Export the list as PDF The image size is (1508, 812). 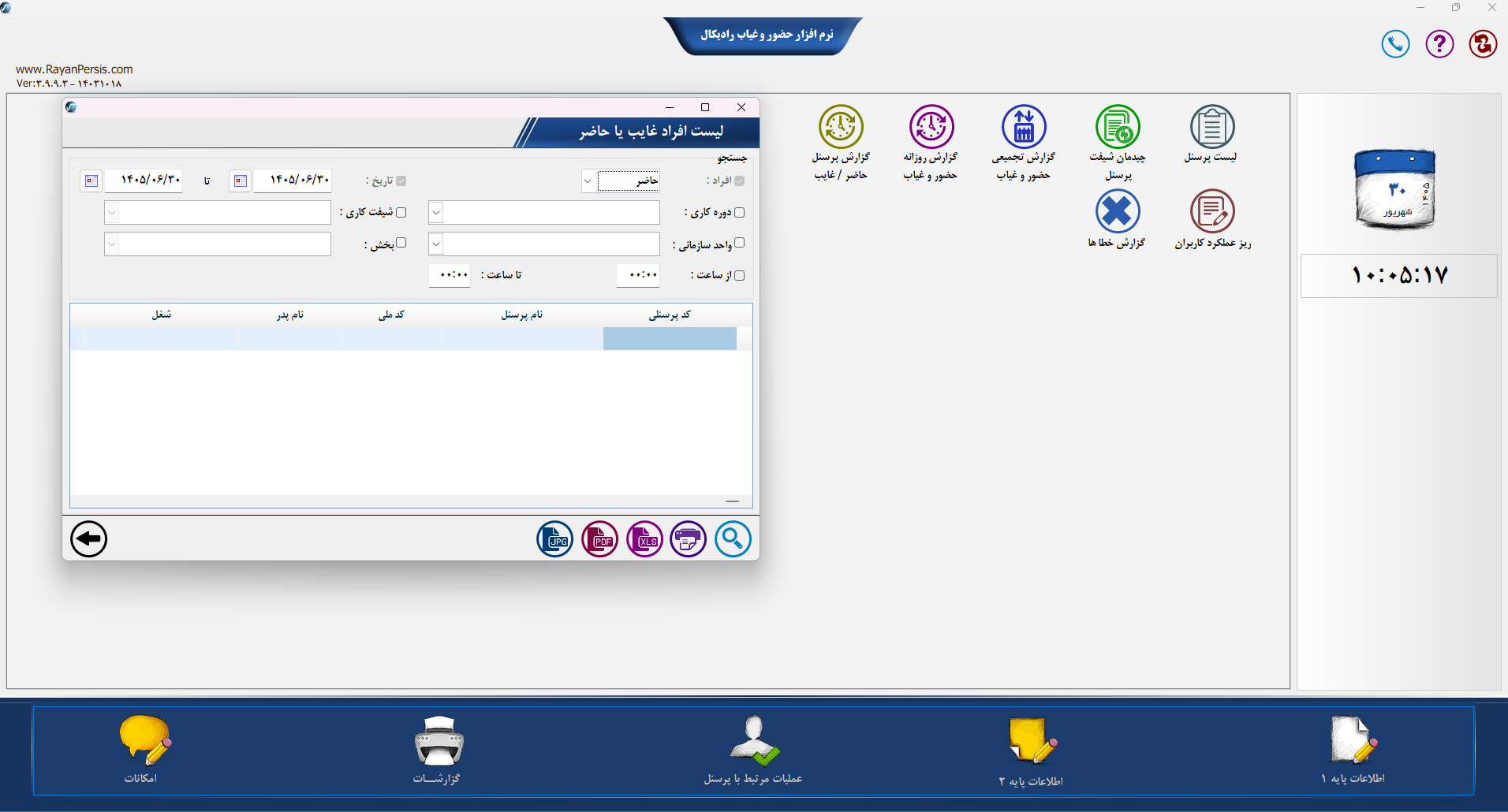[x=600, y=539]
